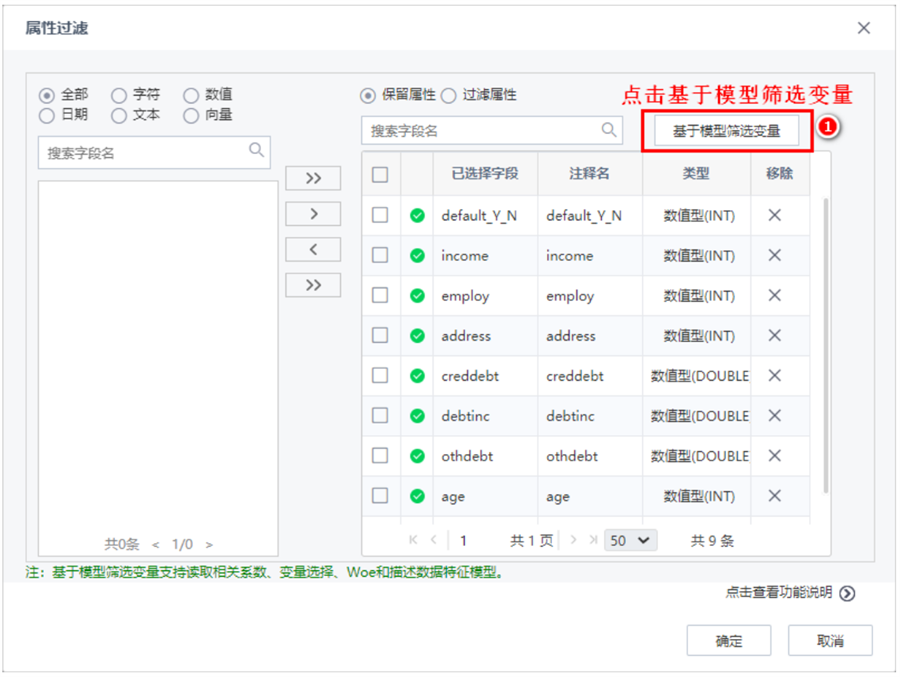The height and width of the screenshot is (677, 900).
Task: Click the move-all-right double arrow button
Action: click(x=313, y=177)
